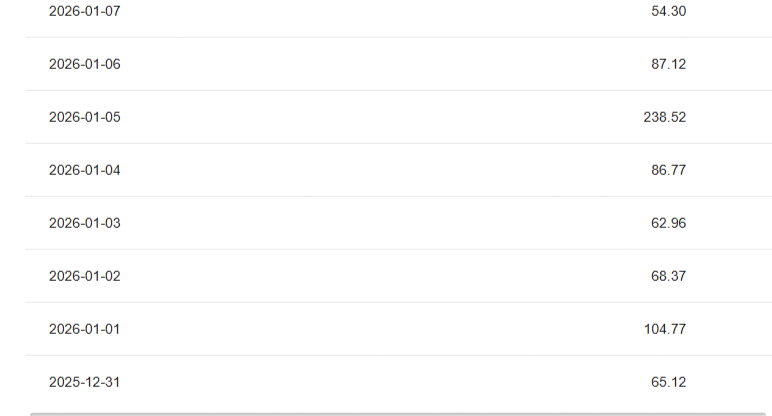The height and width of the screenshot is (416, 772).
Task: Click the 2026-01-03 date entry
Action: (84, 223)
